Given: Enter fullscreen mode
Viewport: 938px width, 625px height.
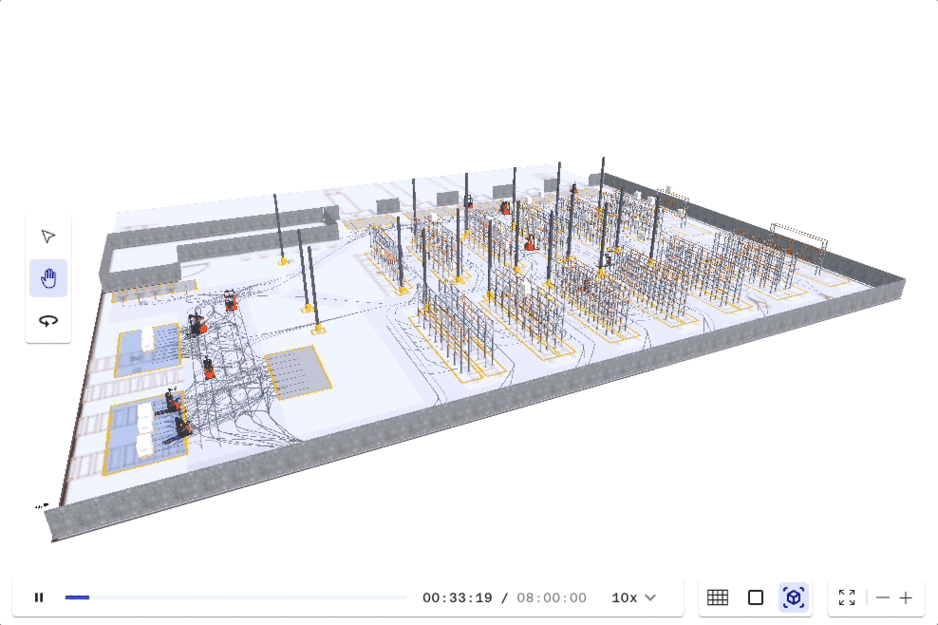Looking at the screenshot, I should click(x=846, y=597).
